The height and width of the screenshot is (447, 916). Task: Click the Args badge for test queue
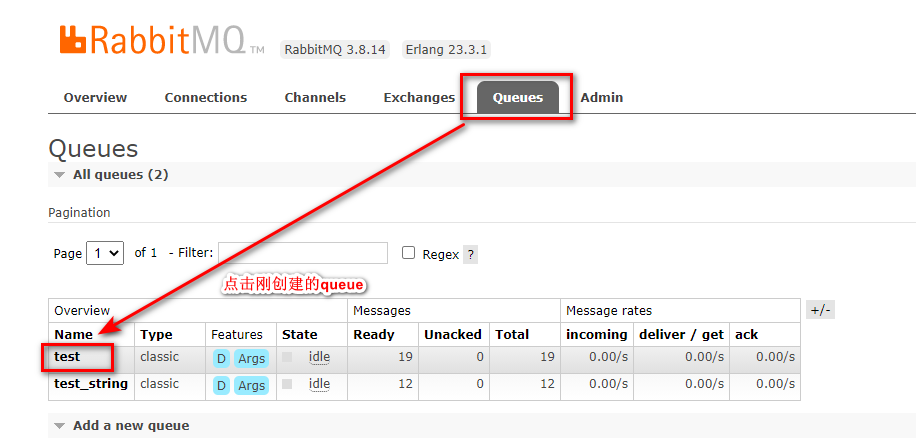(x=251, y=358)
